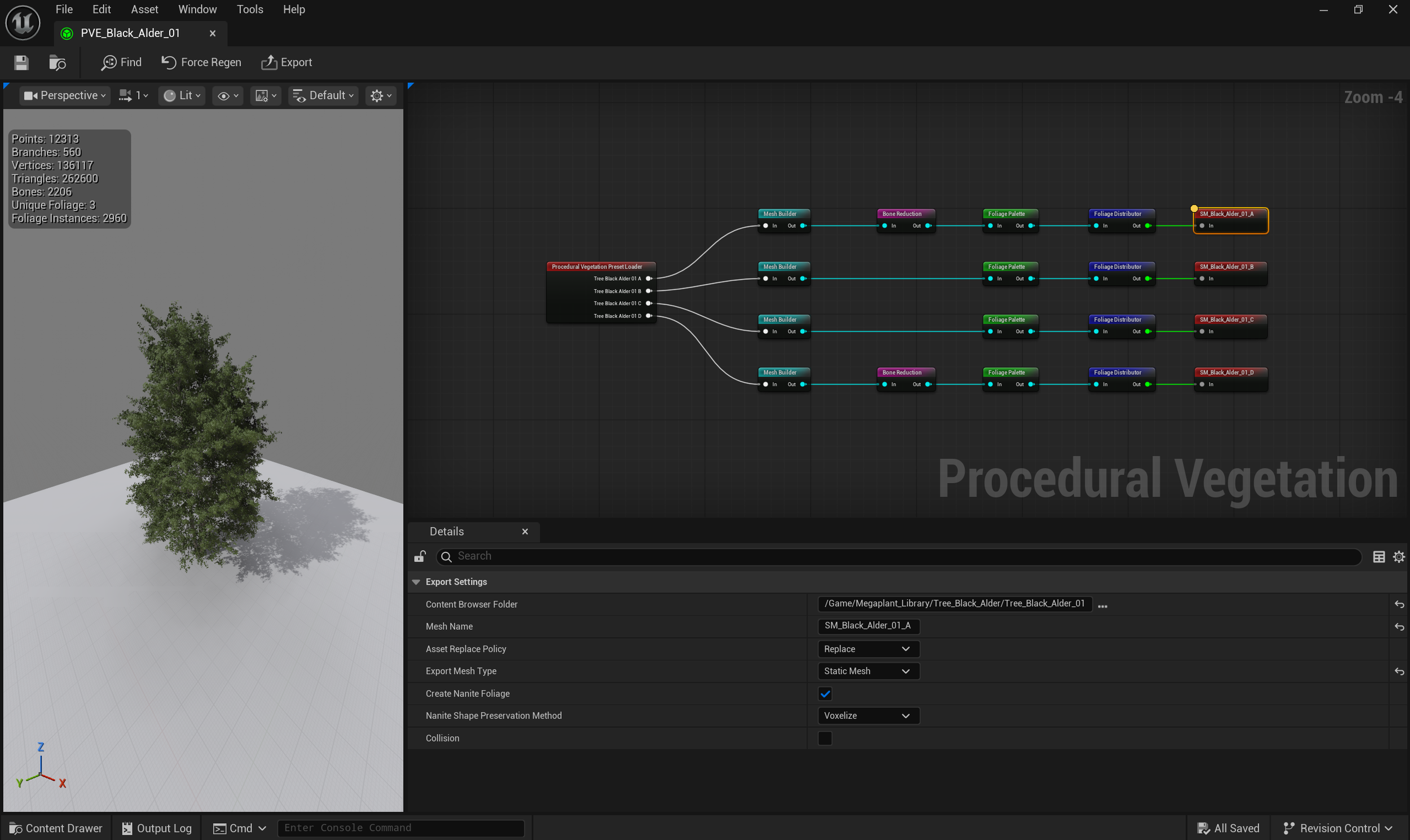Screen dimensions: 1410x840
Task: Open viewport show flags eye menu
Action: (228, 96)
